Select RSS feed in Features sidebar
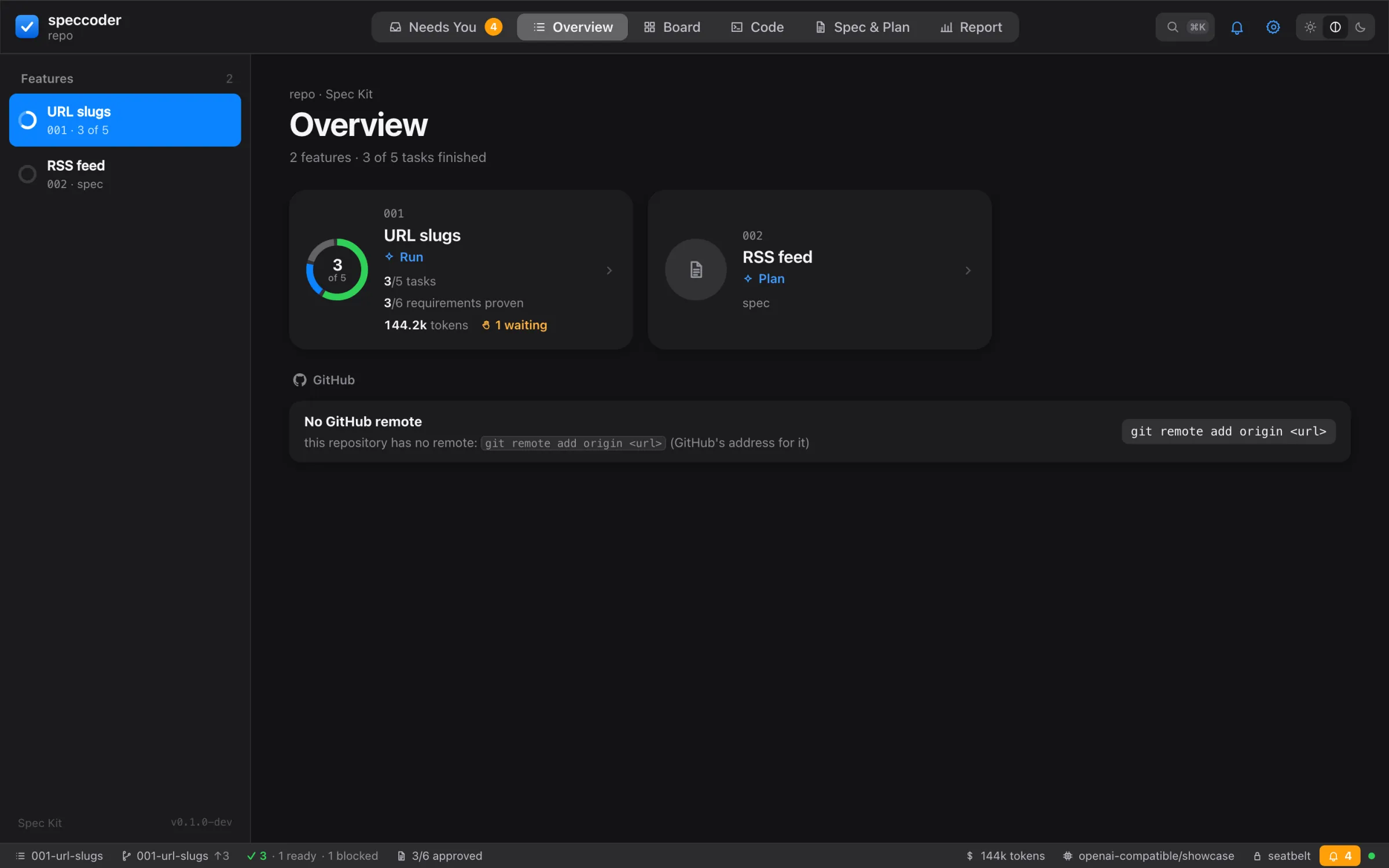 tap(125, 174)
